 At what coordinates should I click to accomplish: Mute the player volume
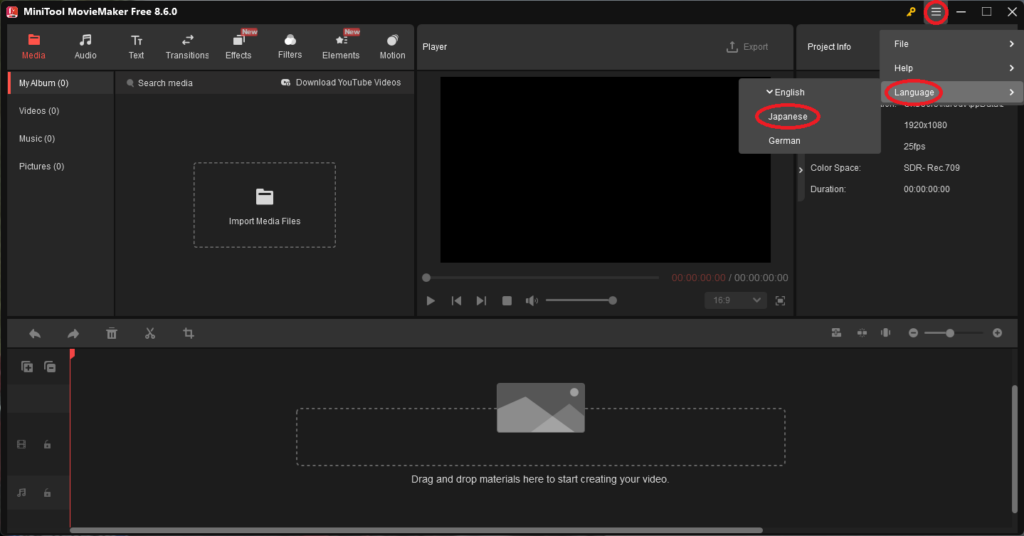[x=532, y=301]
